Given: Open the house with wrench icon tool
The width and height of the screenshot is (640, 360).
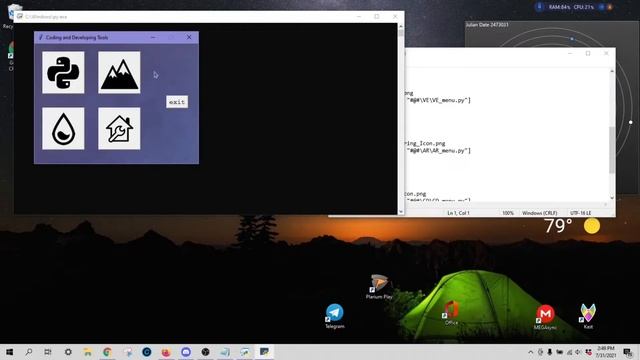Looking at the screenshot, I should [119, 129].
